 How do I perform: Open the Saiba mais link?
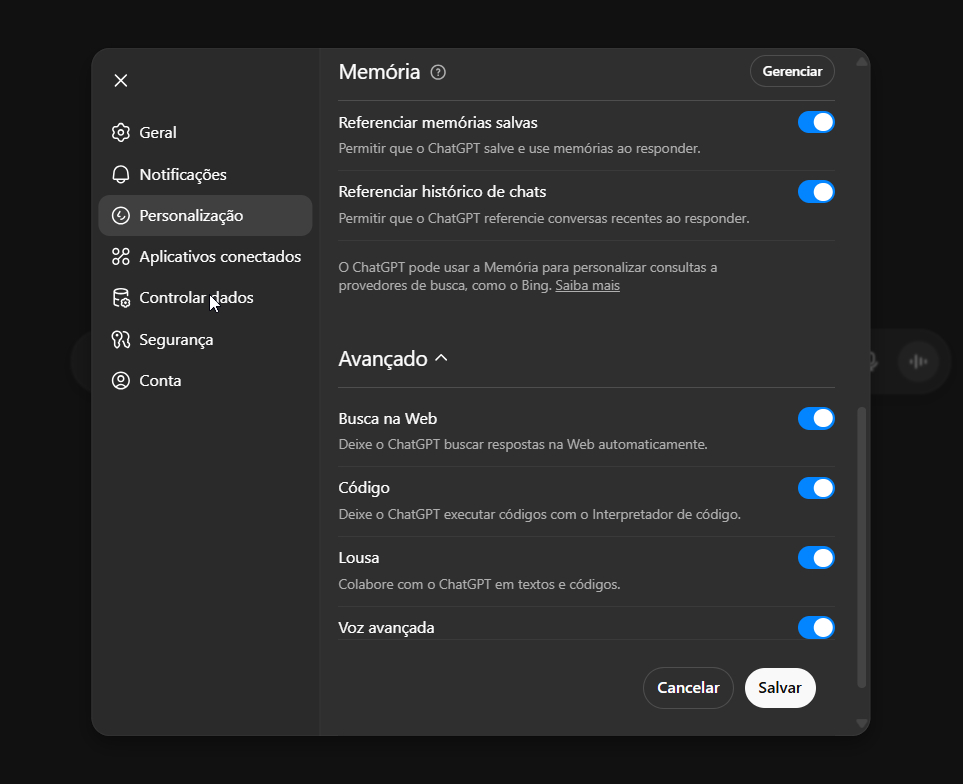[587, 284]
